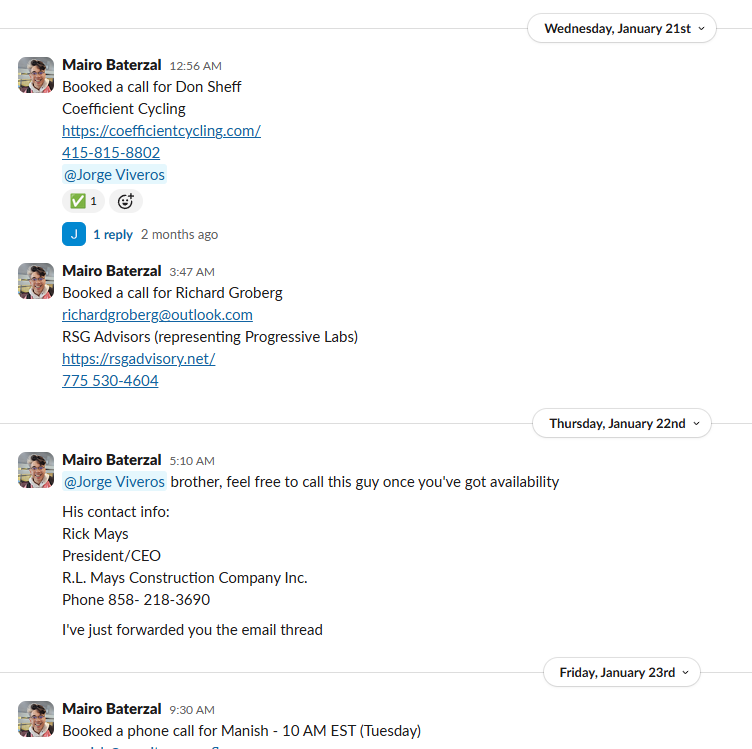
Task: Click @Jorge Viveros mention before "brother"
Action: pyautogui.click(x=114, y=482)
